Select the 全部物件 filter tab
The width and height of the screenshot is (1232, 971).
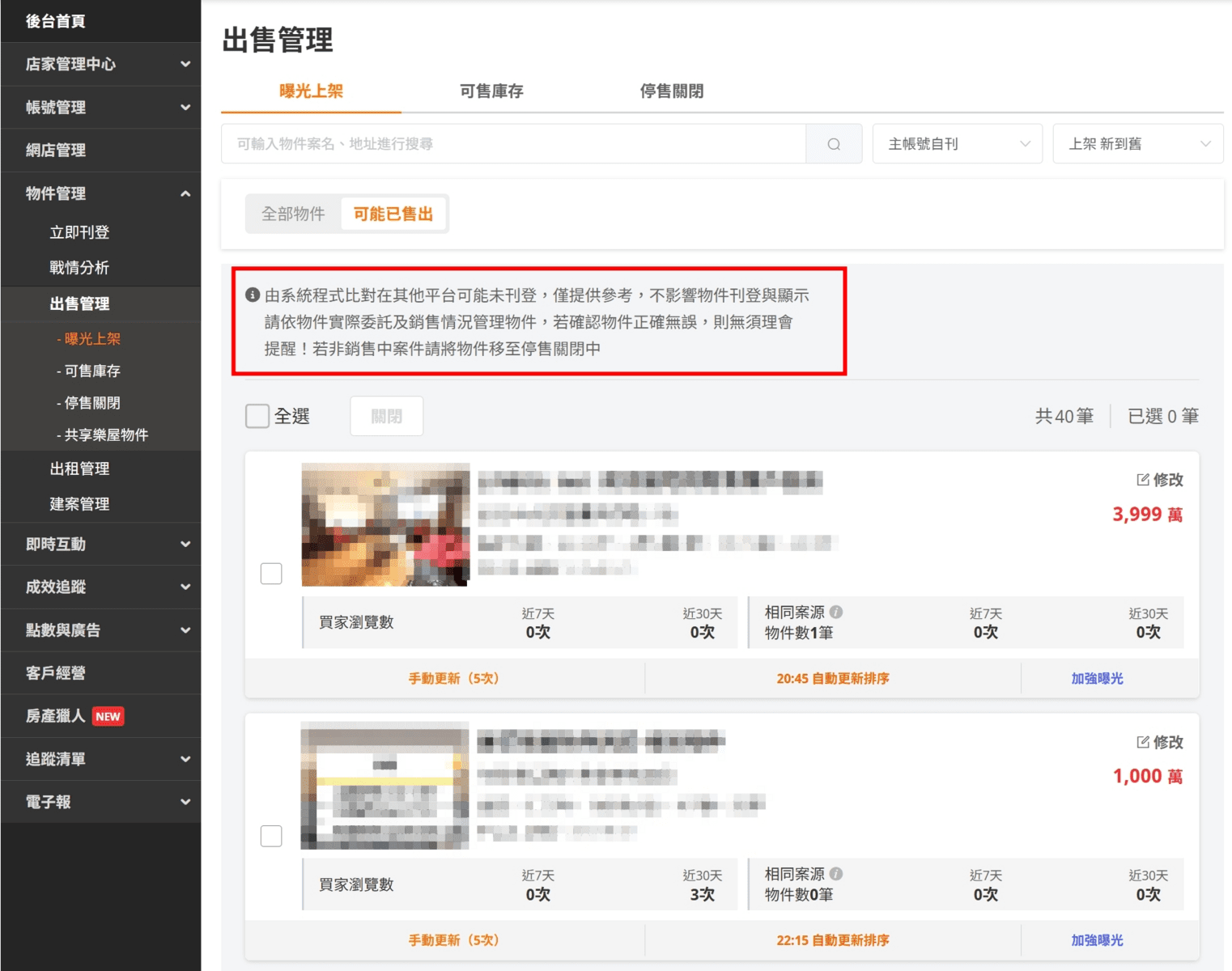[x=293, y=214]
